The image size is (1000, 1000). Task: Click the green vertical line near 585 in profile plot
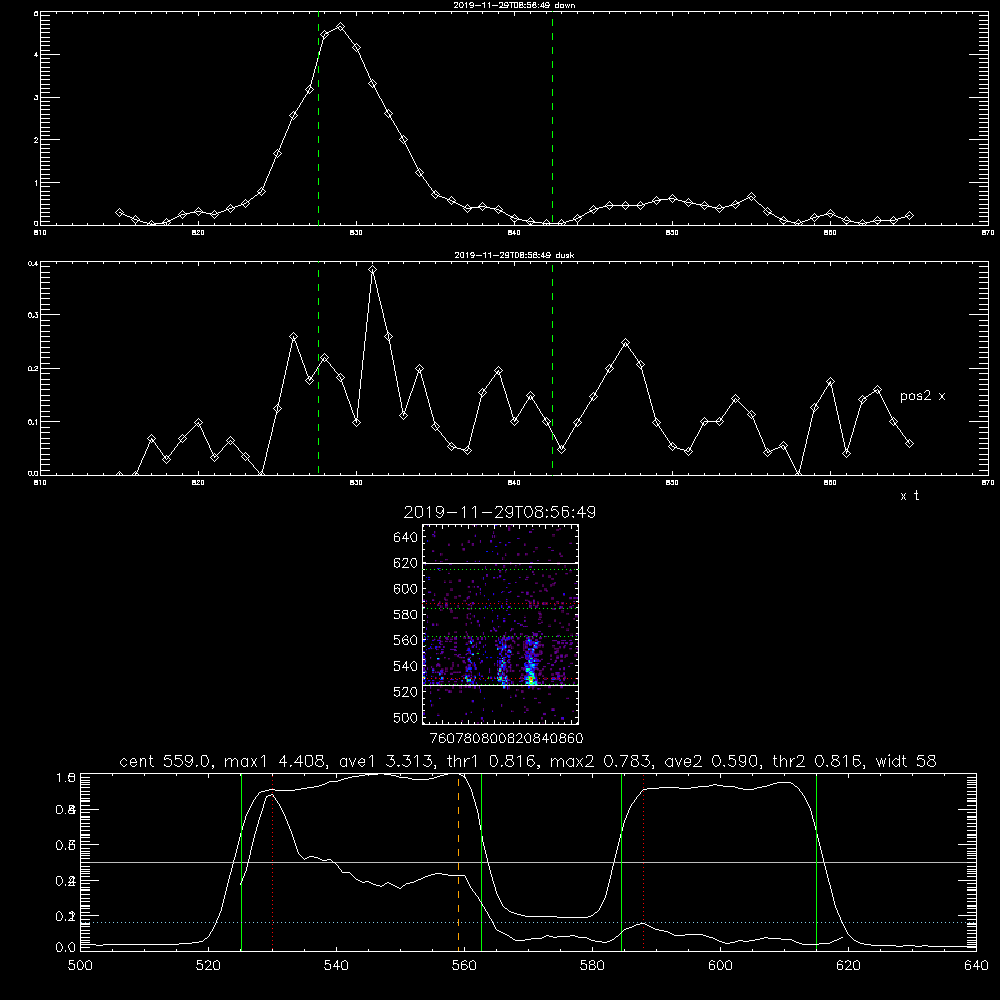pos(621,861)
